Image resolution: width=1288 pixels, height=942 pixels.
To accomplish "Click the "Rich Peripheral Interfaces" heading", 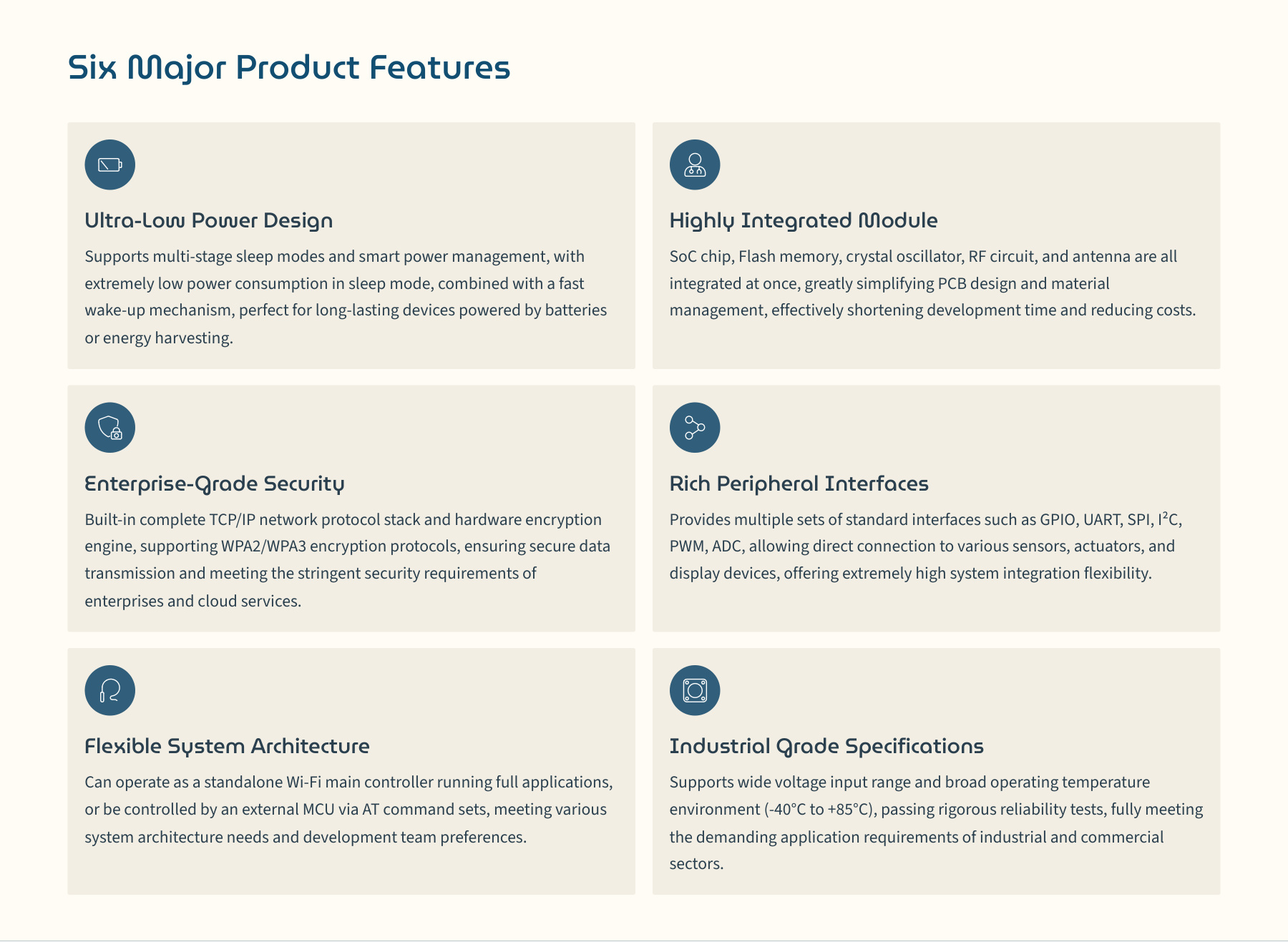I will coord(799,484).
